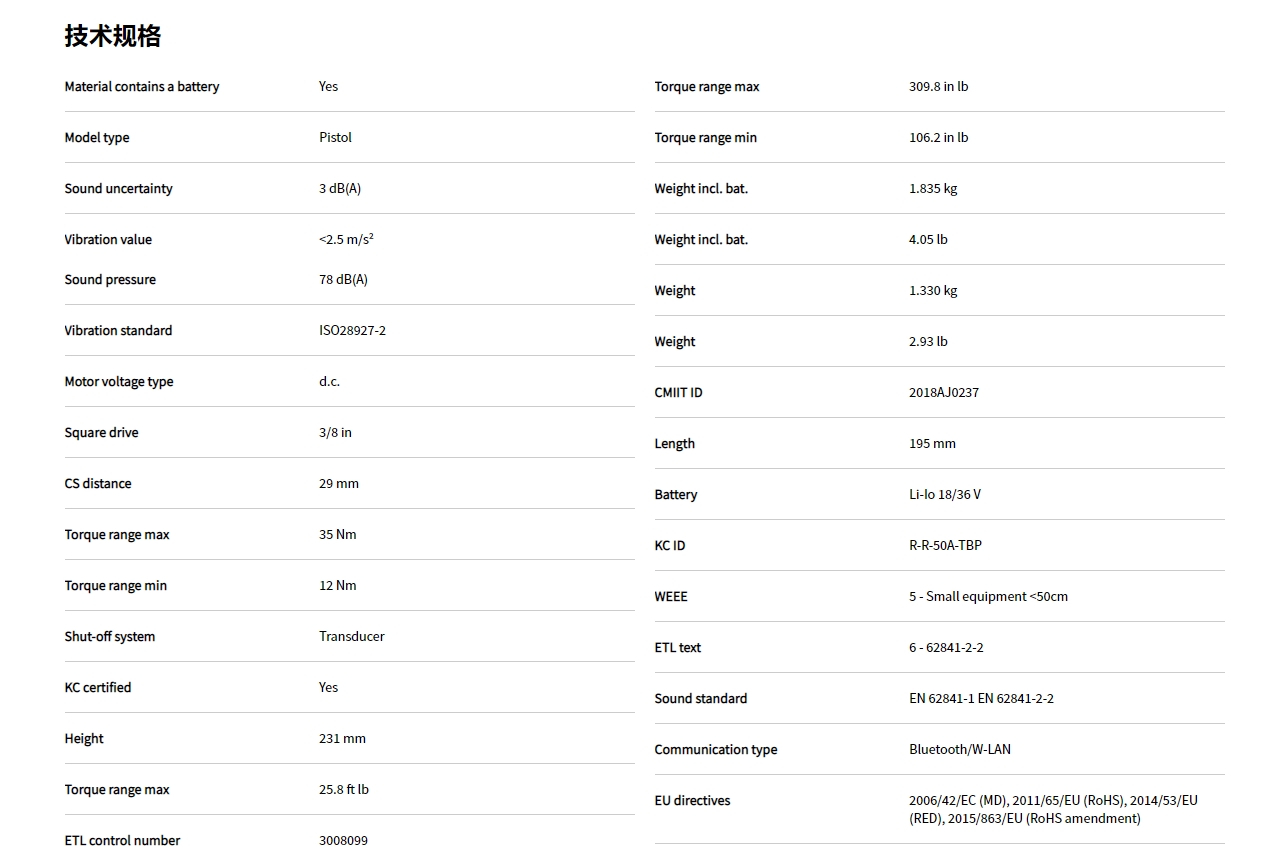Click the 技术规格 section heading

tap(113, 36)
